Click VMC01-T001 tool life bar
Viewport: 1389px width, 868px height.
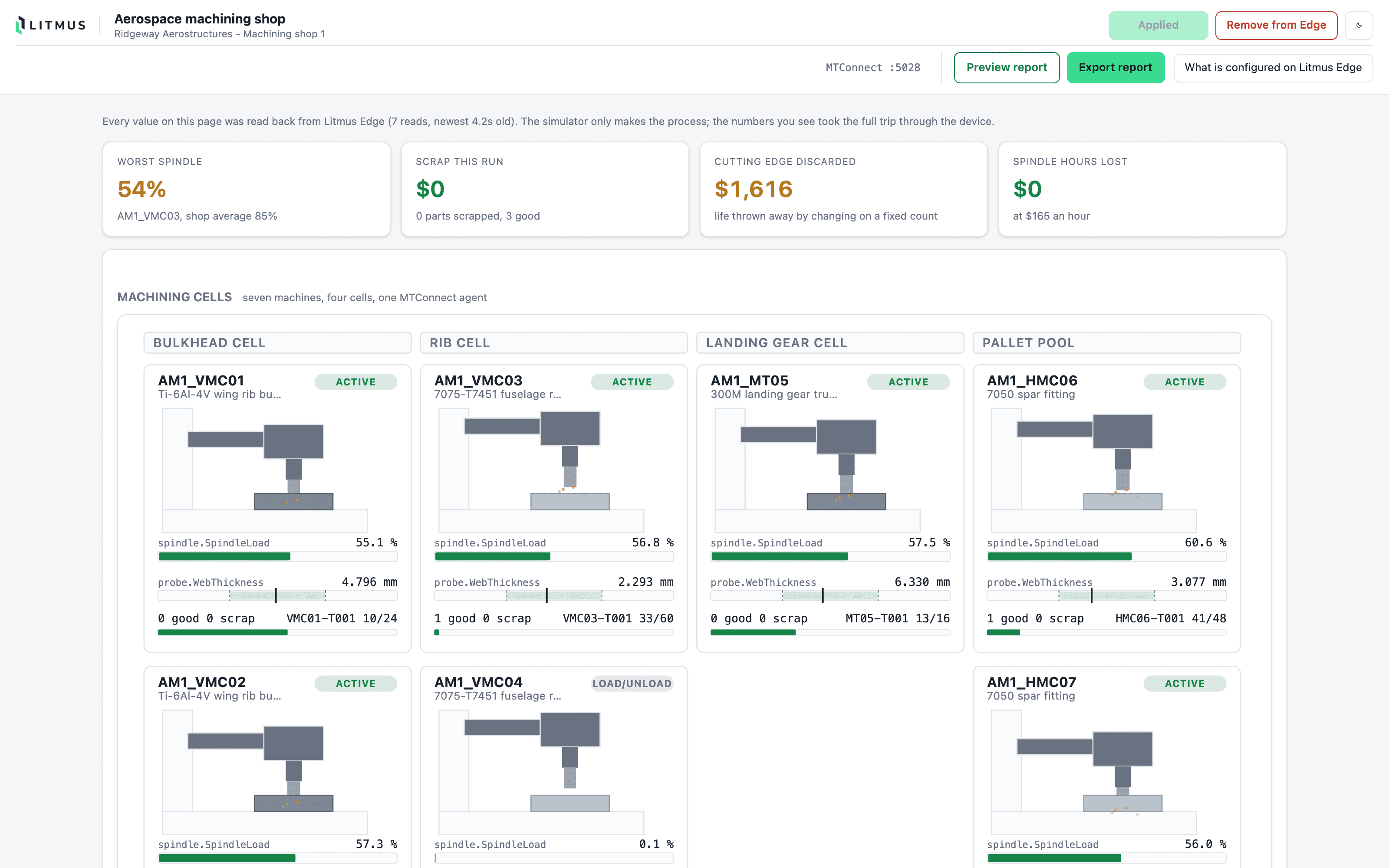click(x=278, y=633)
